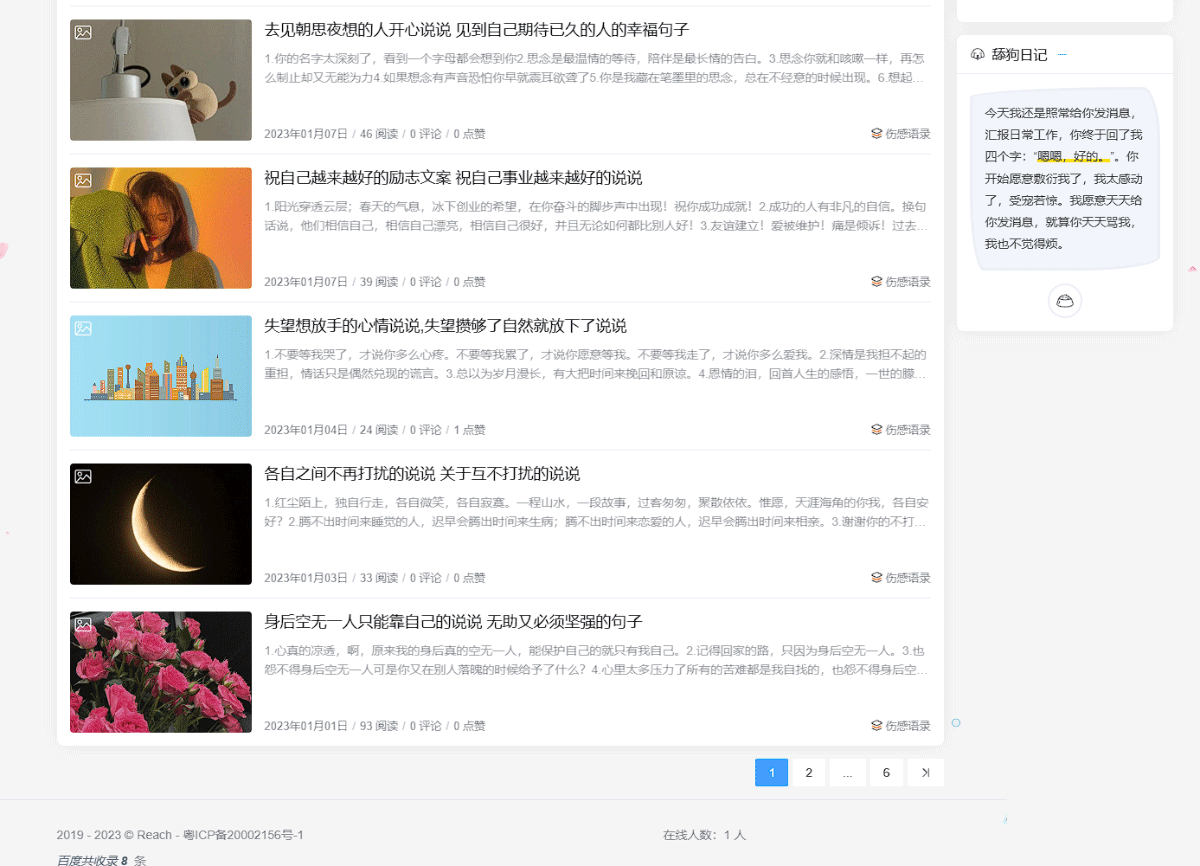This screenshot has height=866, width=1200.
Task: Open the article 失望想放手的心情说说
Action: tap(445, 326)
